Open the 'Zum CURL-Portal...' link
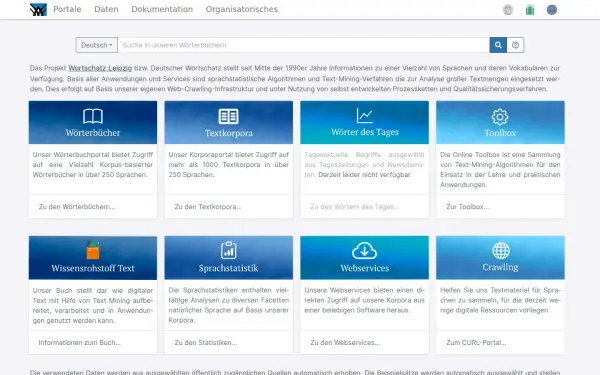The image size is (600, 375). coord(476,342)
